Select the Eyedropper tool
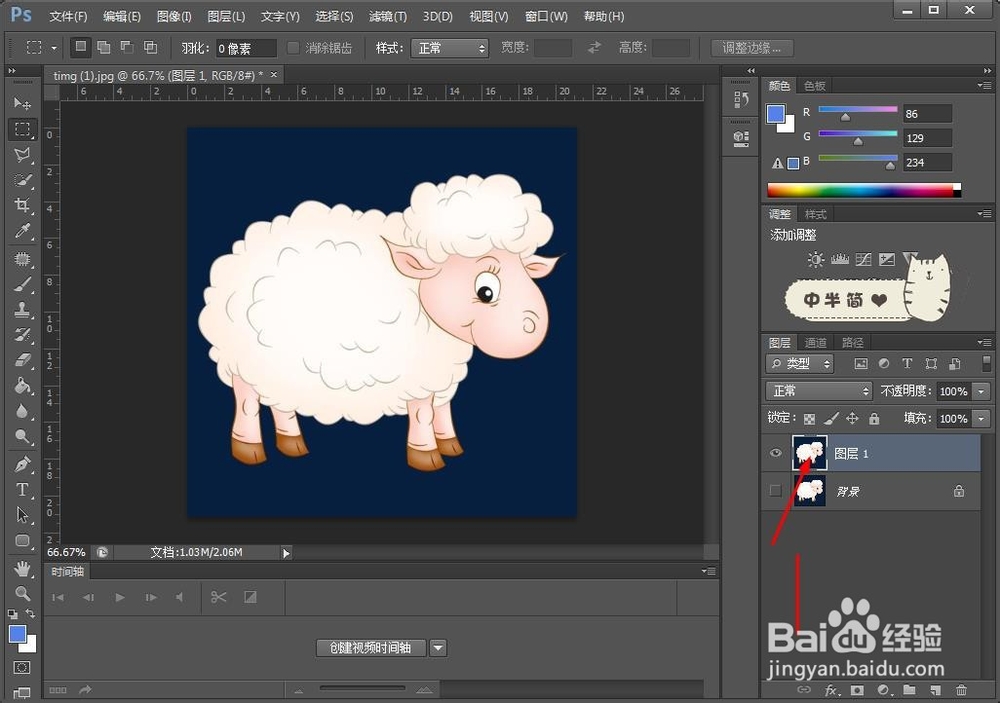Viewport: 1000px width, 703px height. (22, 230)
